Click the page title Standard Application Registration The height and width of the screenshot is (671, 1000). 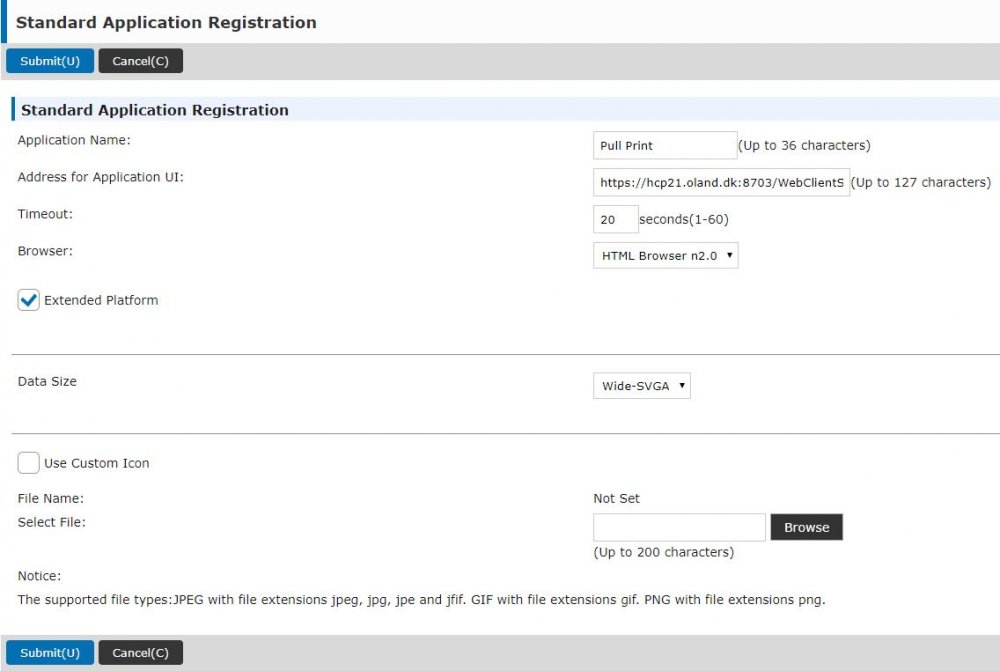pyautogui.click(x=166, y=22)
